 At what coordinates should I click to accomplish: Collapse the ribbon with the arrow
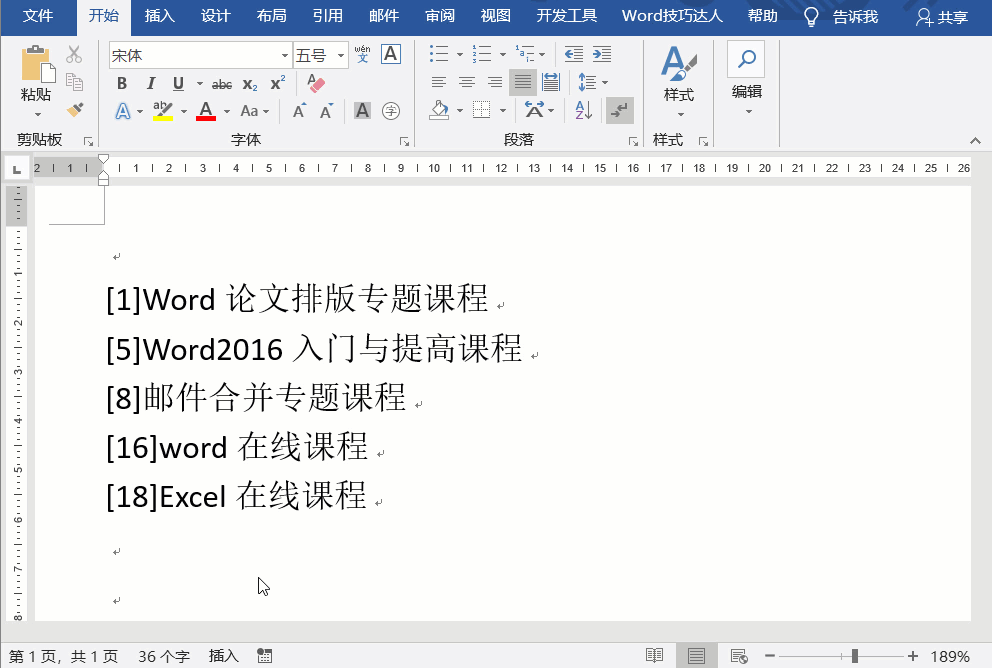point(975,140)
